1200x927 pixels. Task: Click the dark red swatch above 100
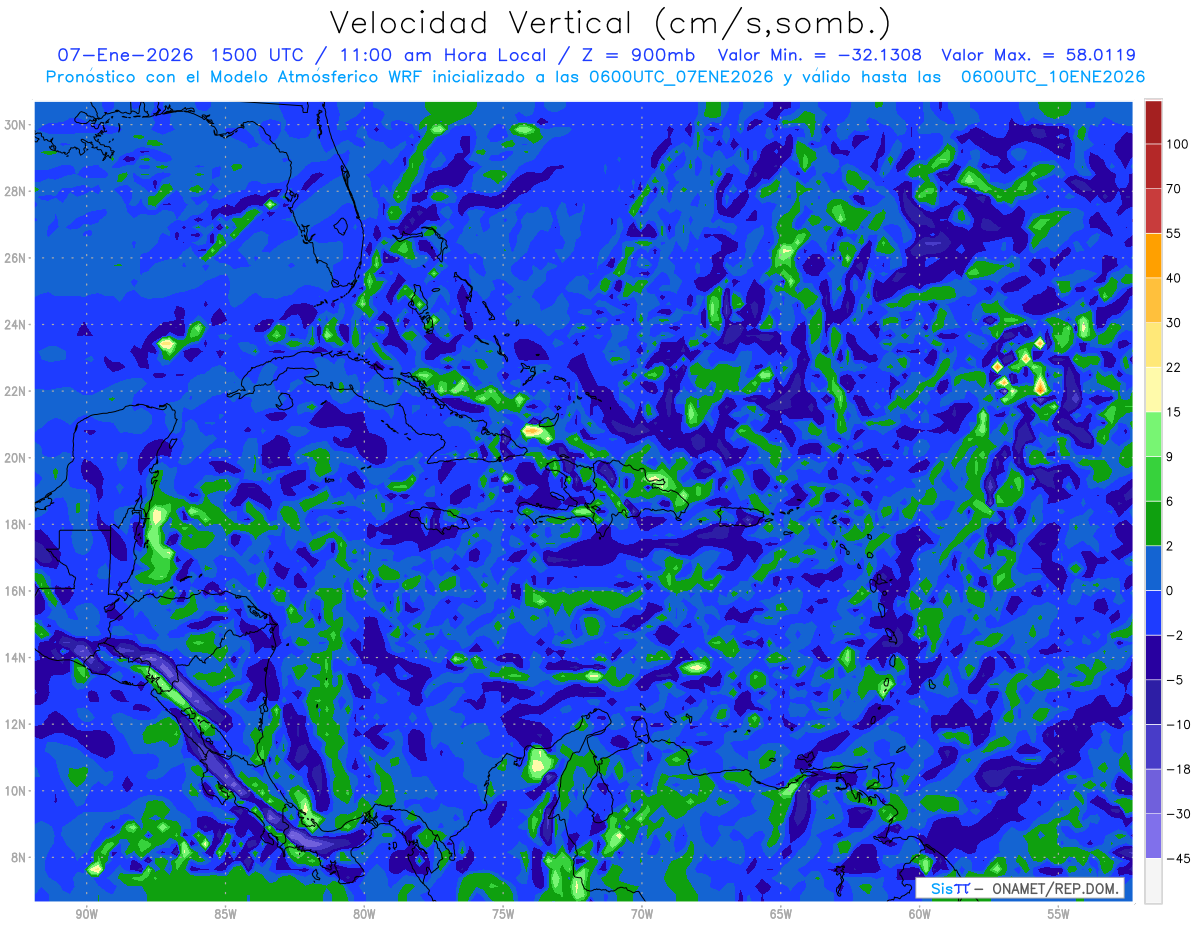1153,122
